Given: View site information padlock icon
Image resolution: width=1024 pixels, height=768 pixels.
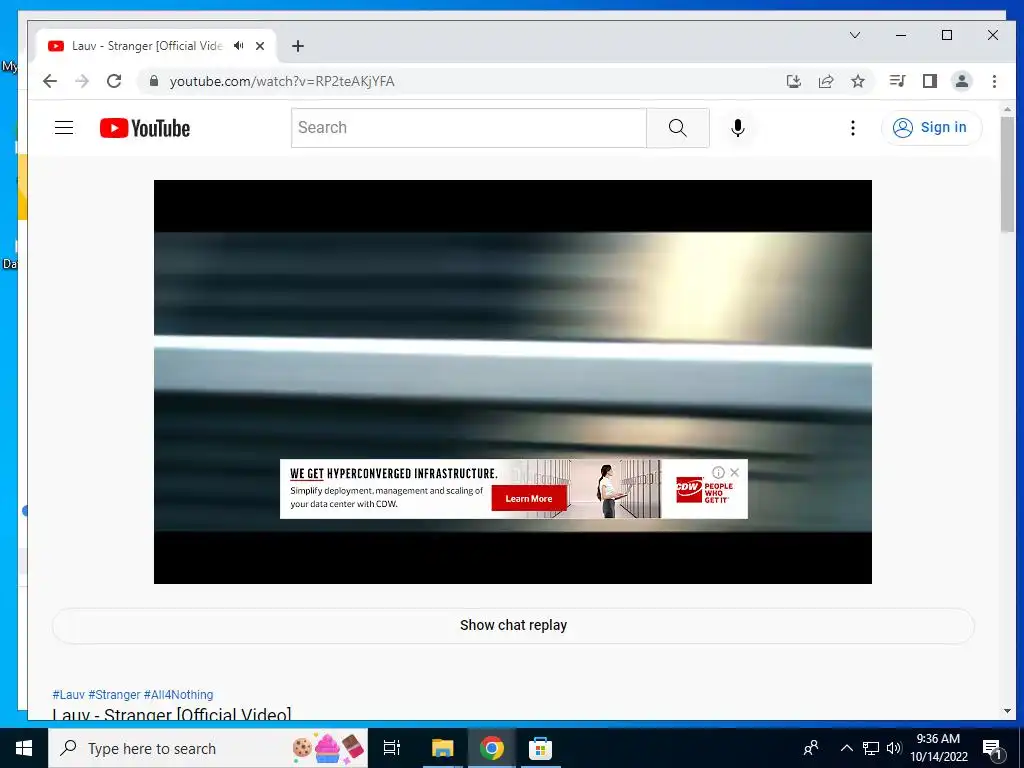Looking at the screenshot, I should tap(154, 81).
